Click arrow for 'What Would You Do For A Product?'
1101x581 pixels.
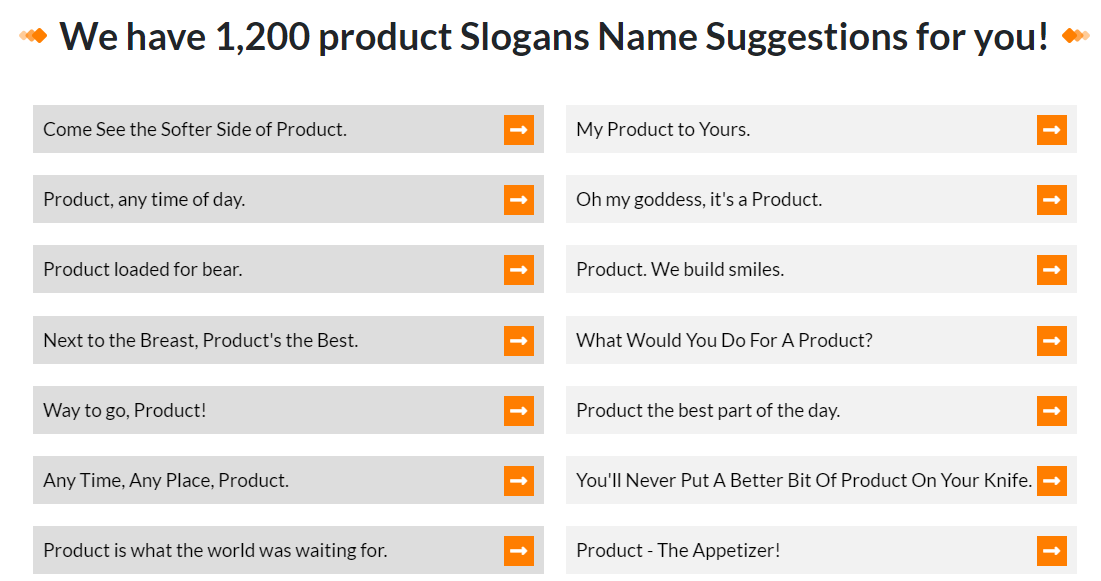click(1051, 341)
